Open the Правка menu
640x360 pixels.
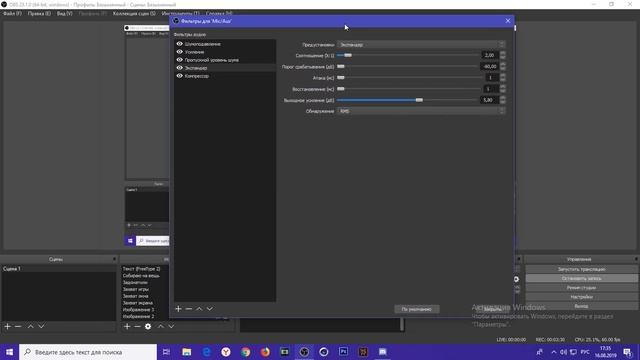point(39,13)
